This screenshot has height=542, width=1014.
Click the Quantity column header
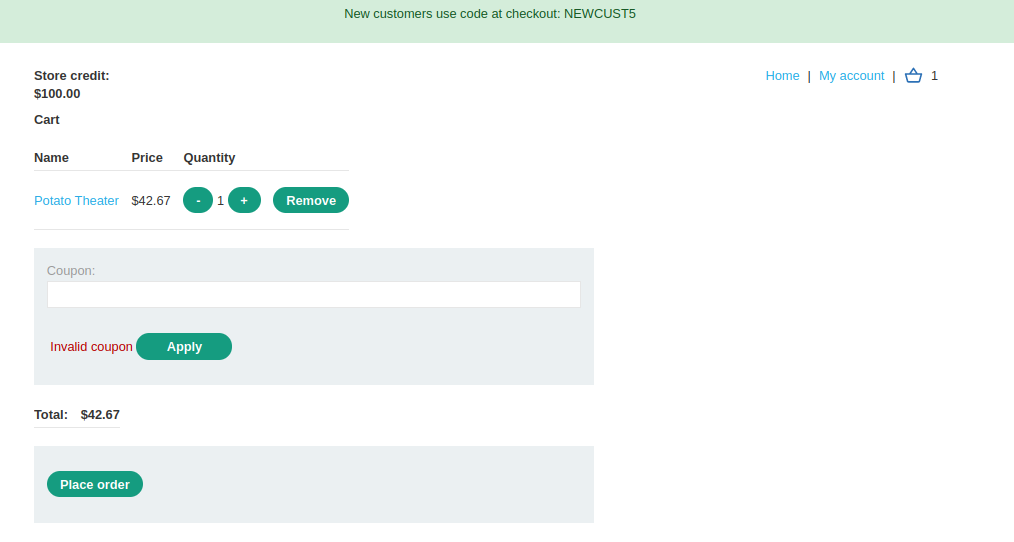pos(209,158)
